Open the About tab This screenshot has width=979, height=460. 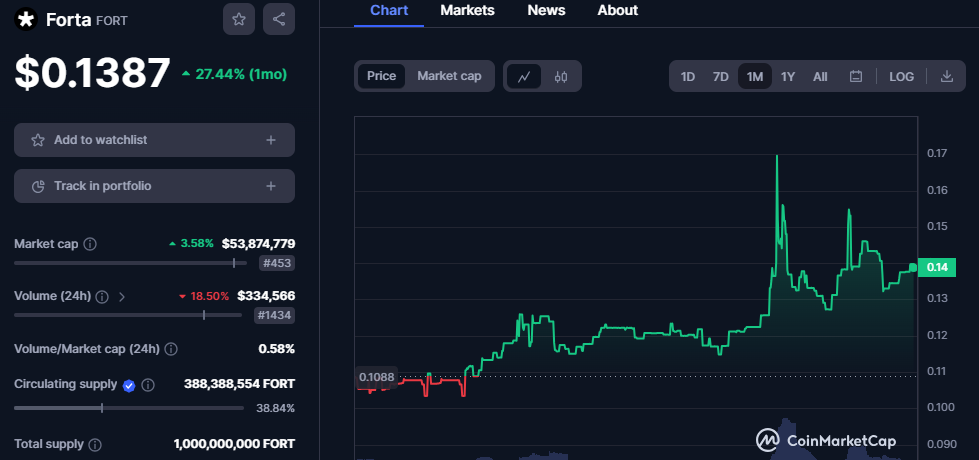(617, 11)
